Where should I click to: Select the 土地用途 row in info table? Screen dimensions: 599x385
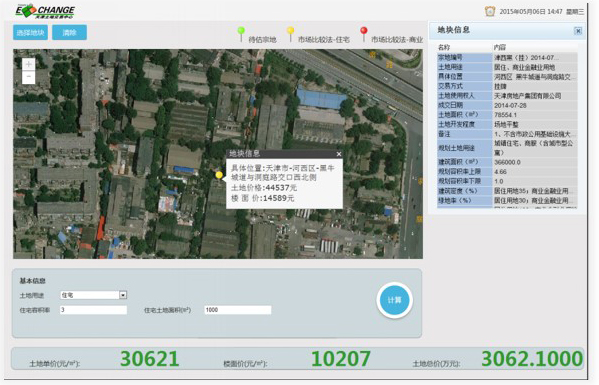click(507, 67)
